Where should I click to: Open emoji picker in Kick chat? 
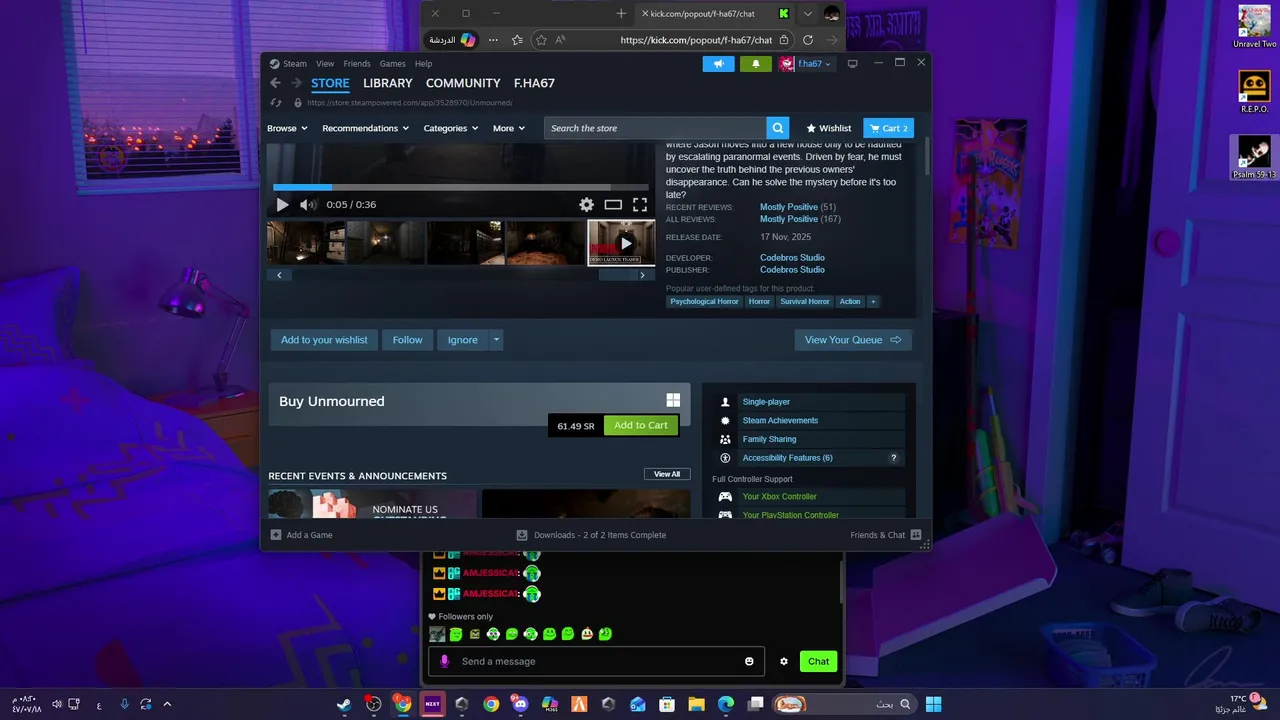(749, 661)
